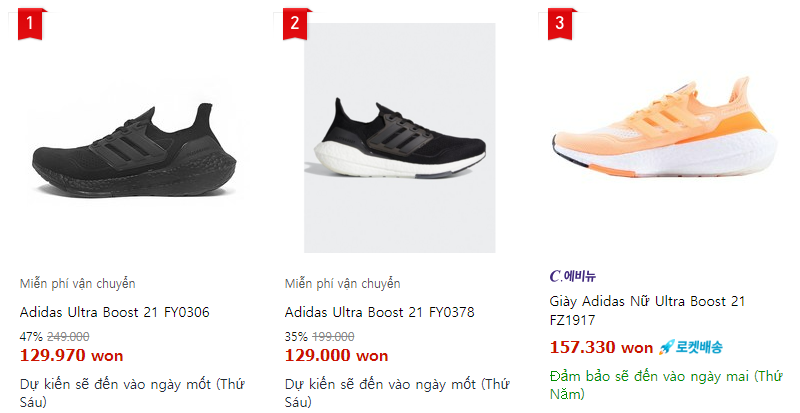
Task: Open the orange Ultra Boost shoe image
Action: 665,138
